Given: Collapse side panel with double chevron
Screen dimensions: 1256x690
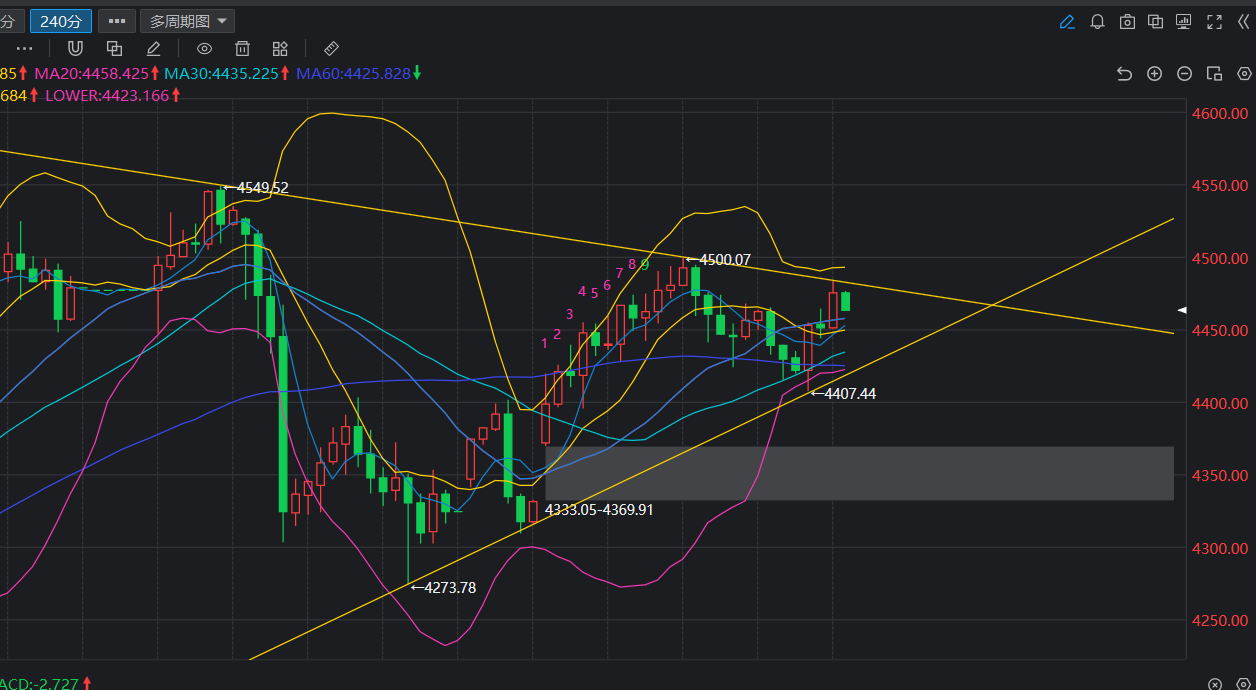Looking at the screenshot, I should point(1243,21).
